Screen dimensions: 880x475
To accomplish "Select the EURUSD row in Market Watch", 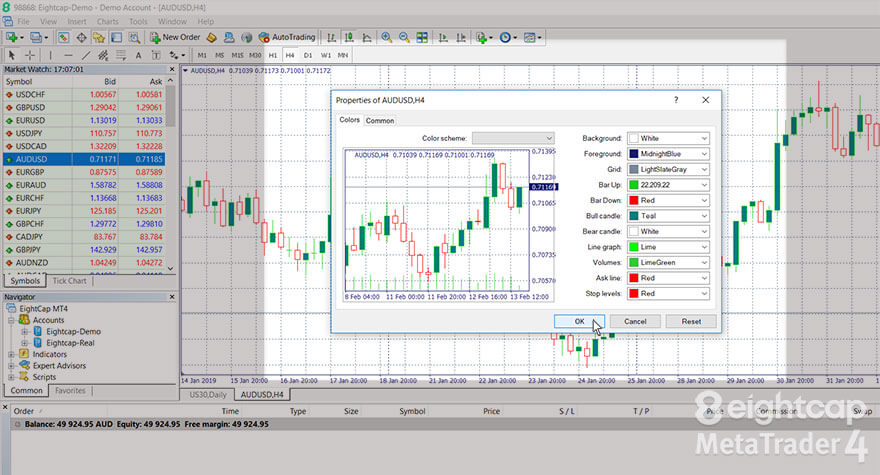I will point(84,120).
